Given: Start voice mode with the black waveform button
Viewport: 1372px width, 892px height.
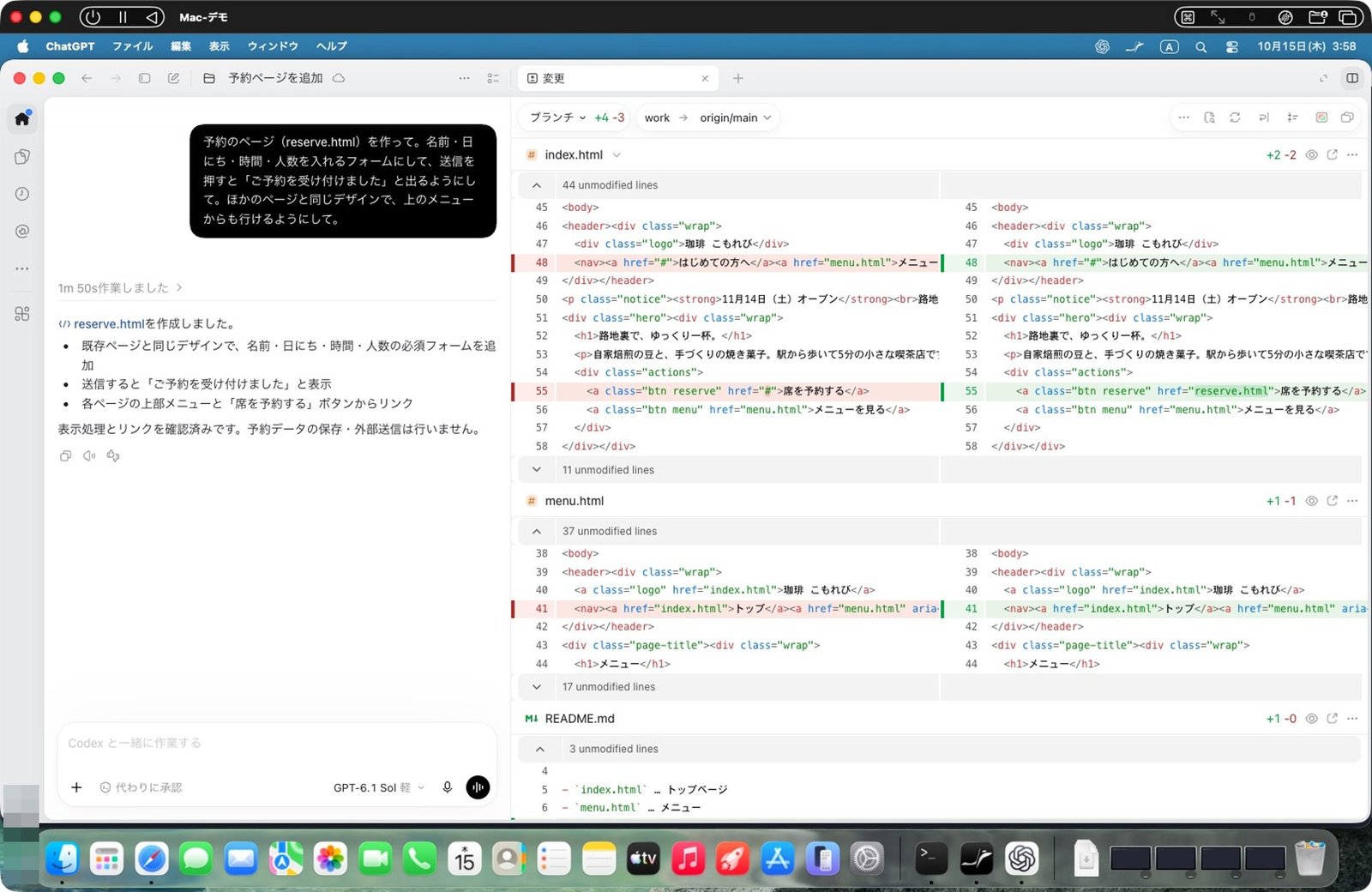Looking at the screenshot, I should tap(478, 787).
